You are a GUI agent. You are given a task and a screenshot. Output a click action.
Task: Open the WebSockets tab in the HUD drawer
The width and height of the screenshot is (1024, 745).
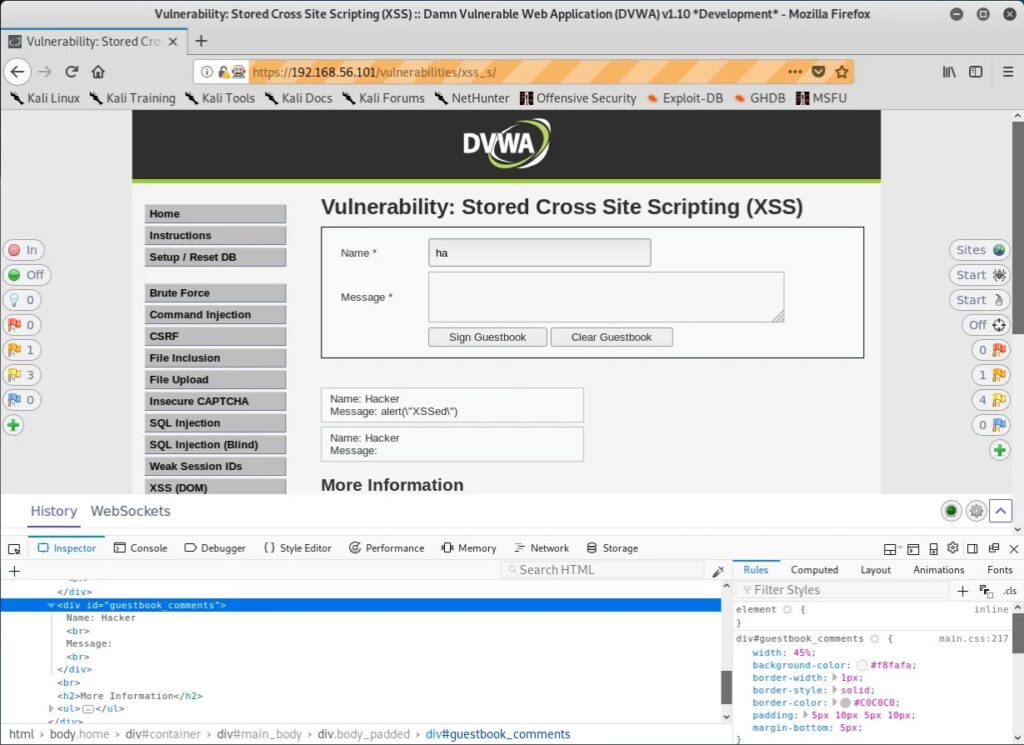[131, 511]
